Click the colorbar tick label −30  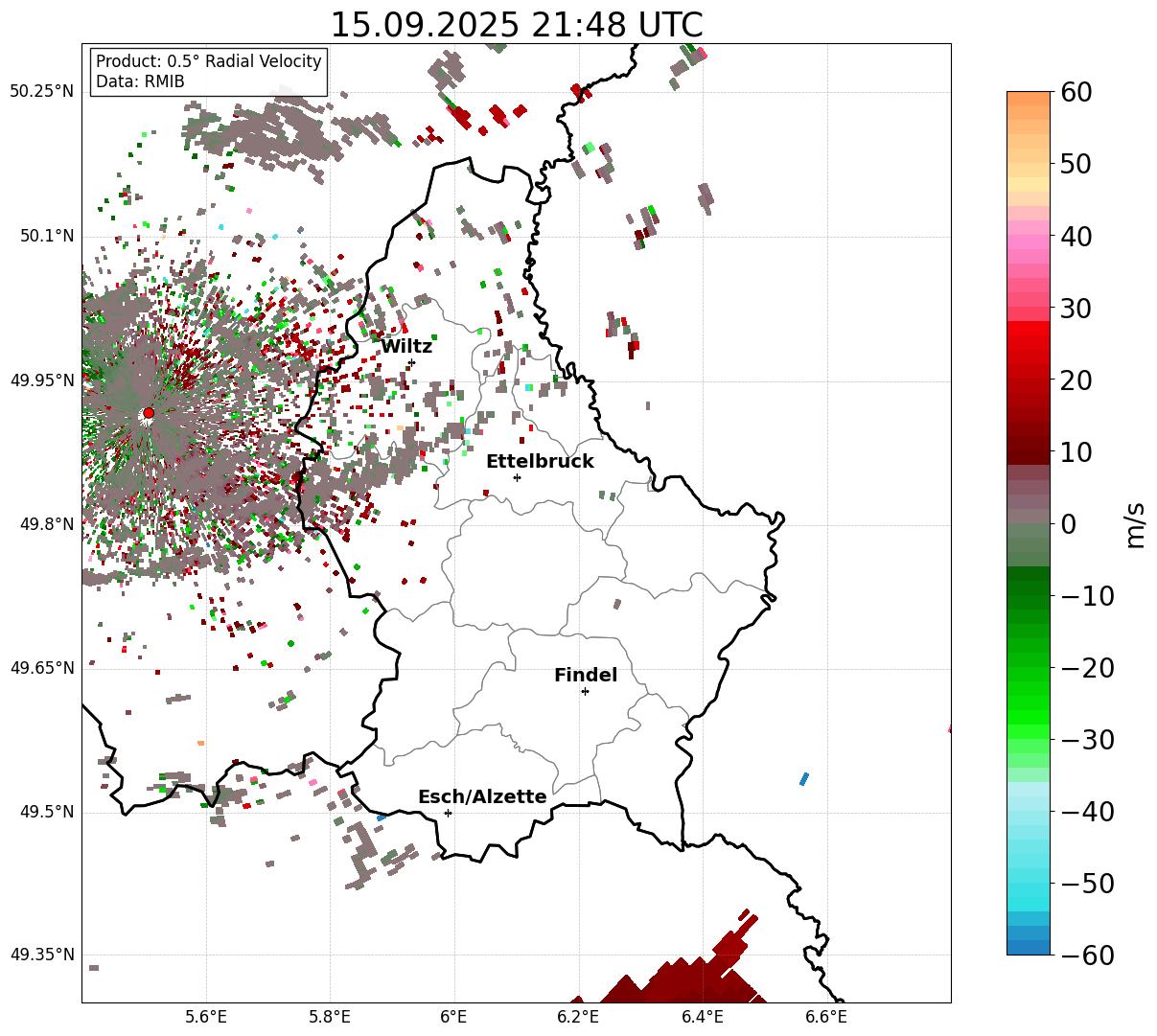click(x=1088, y=740)
